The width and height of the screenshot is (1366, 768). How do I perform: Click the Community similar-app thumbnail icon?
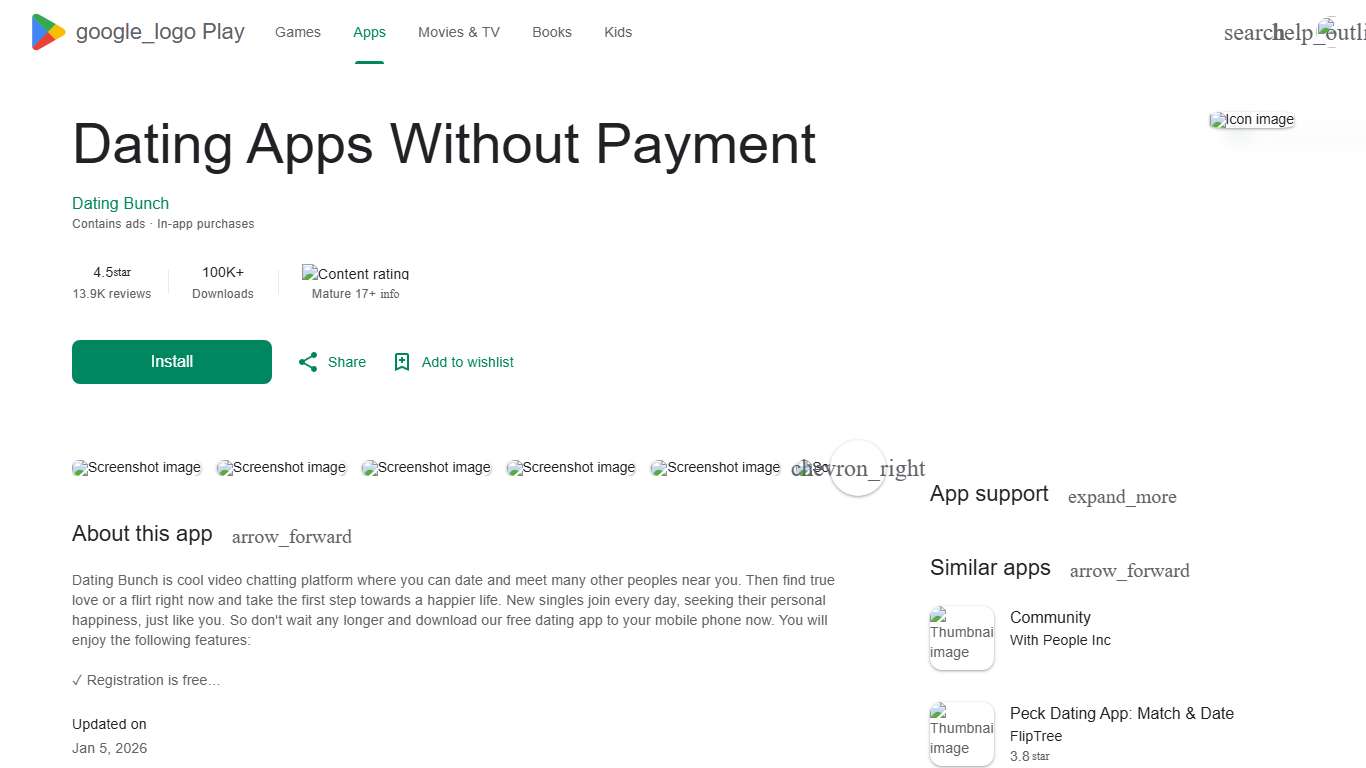pos(961,637)
